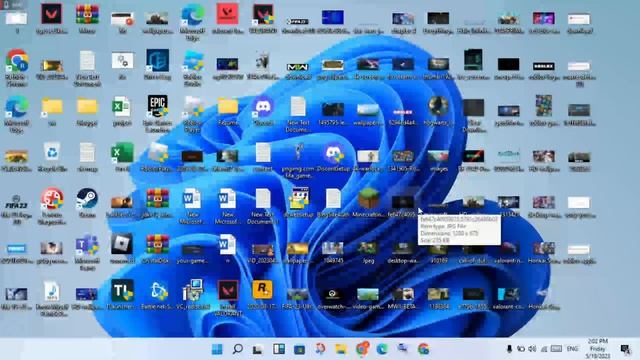
Task: Launch the FIFA 23 shortcut
Action: point(16,202)
